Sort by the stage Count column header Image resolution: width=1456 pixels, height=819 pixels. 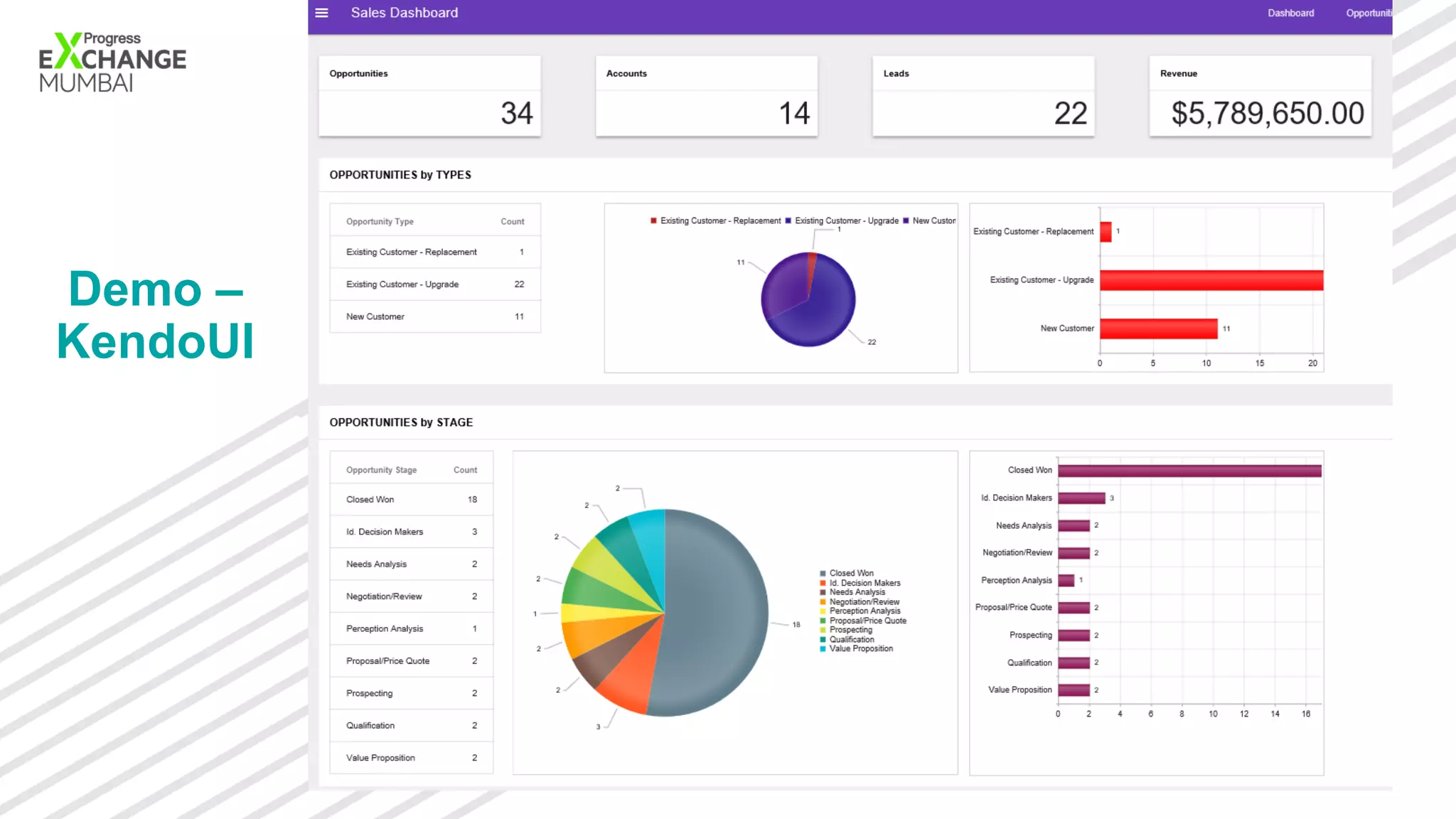(465, 470)
